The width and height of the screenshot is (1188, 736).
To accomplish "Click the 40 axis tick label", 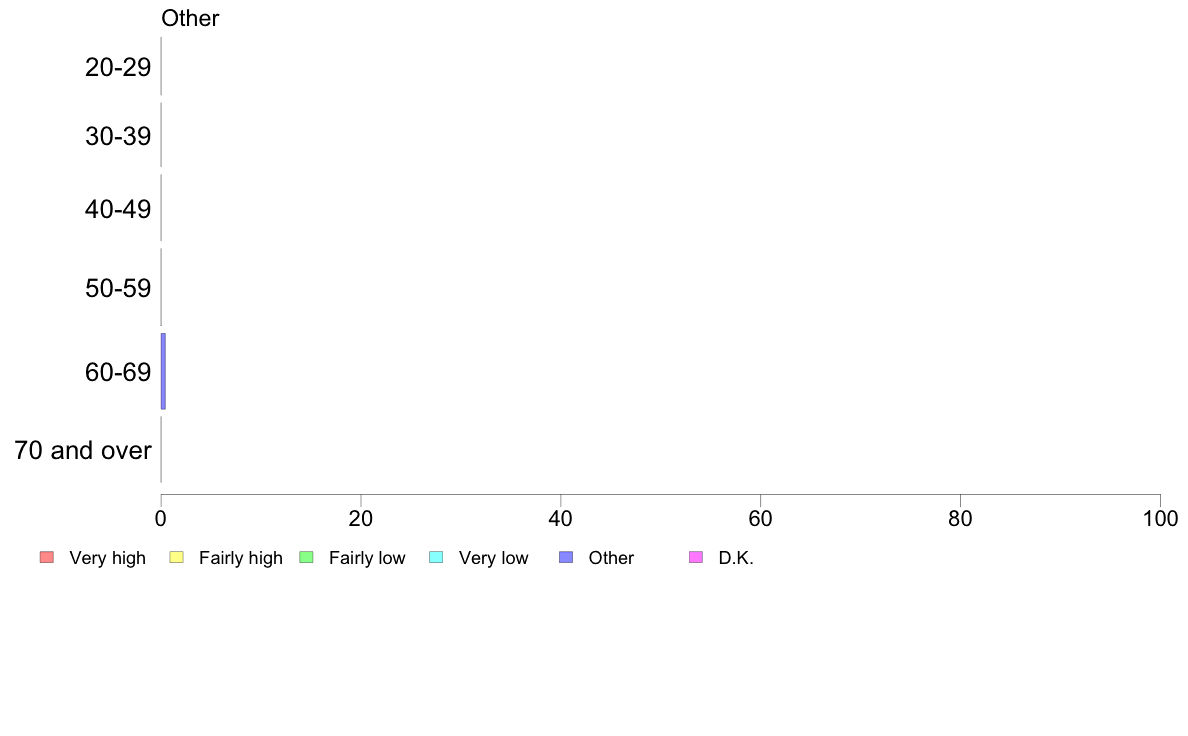I will tap(561, 518).
